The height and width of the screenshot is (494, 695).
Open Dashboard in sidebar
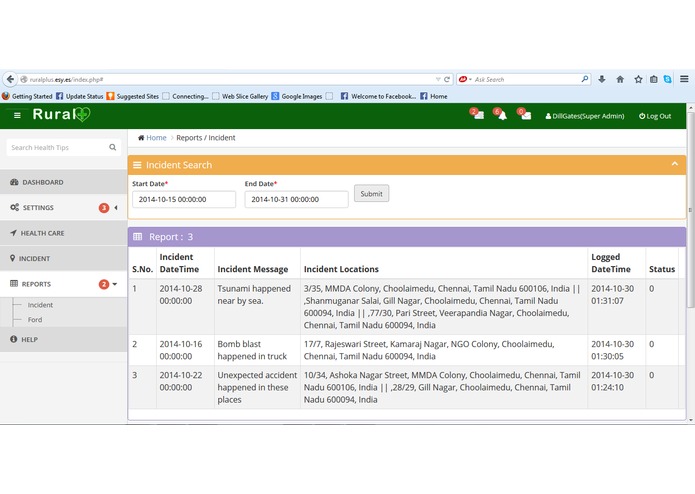click(x=63, y=182)
